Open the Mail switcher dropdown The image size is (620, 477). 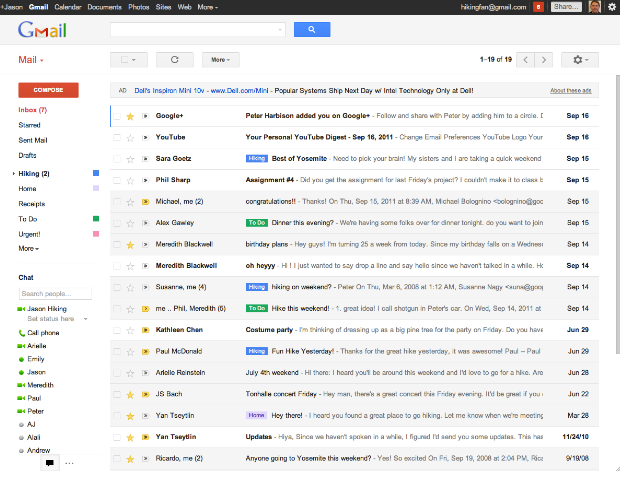31,60
